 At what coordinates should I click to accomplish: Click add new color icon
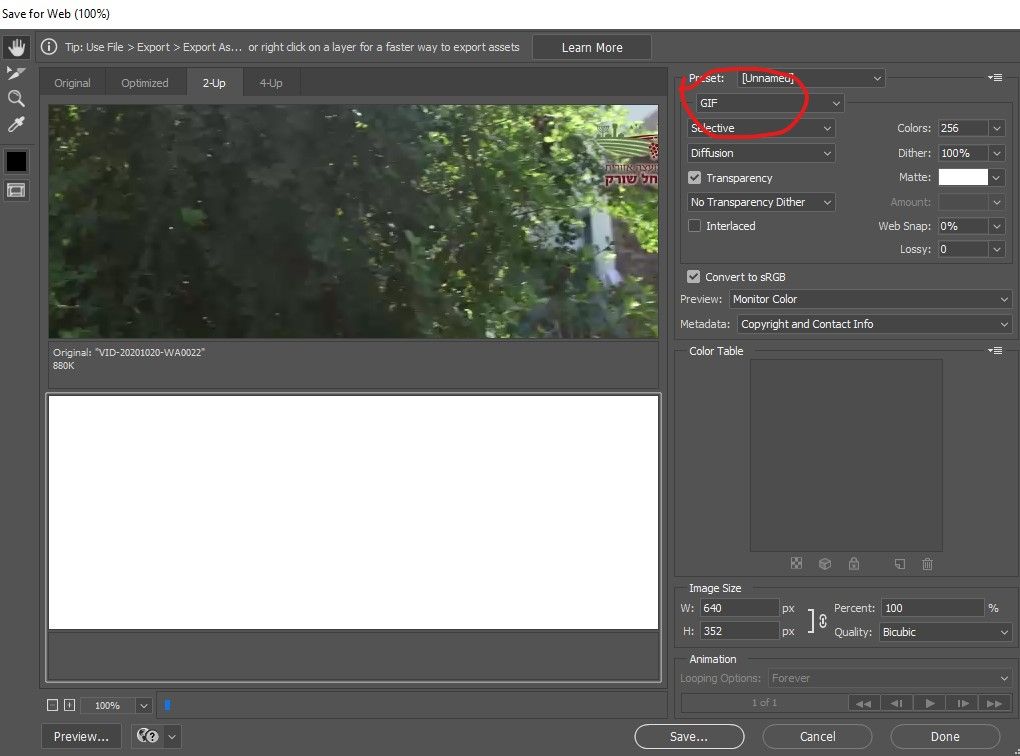pyautogui.click(x=900, y=563)
